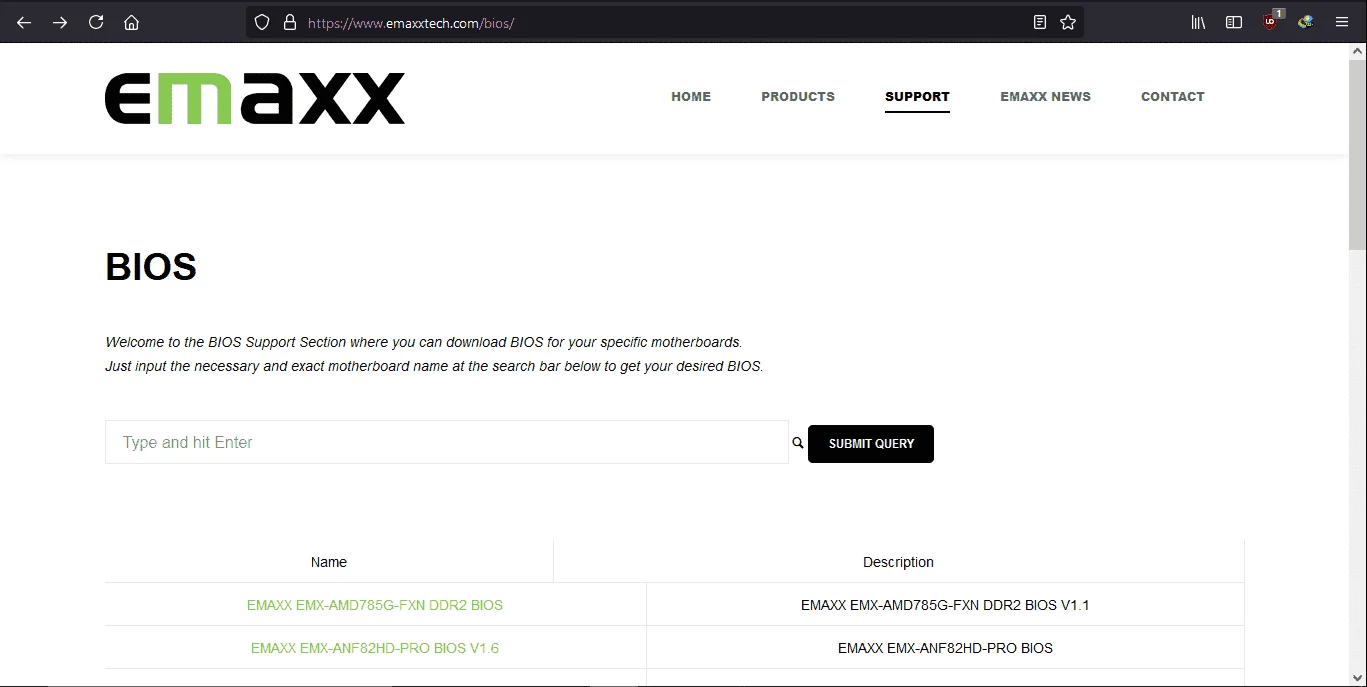The image size is (1367, 687).
Task: Show site security info via padlock icon
Action: click(290, 22)
